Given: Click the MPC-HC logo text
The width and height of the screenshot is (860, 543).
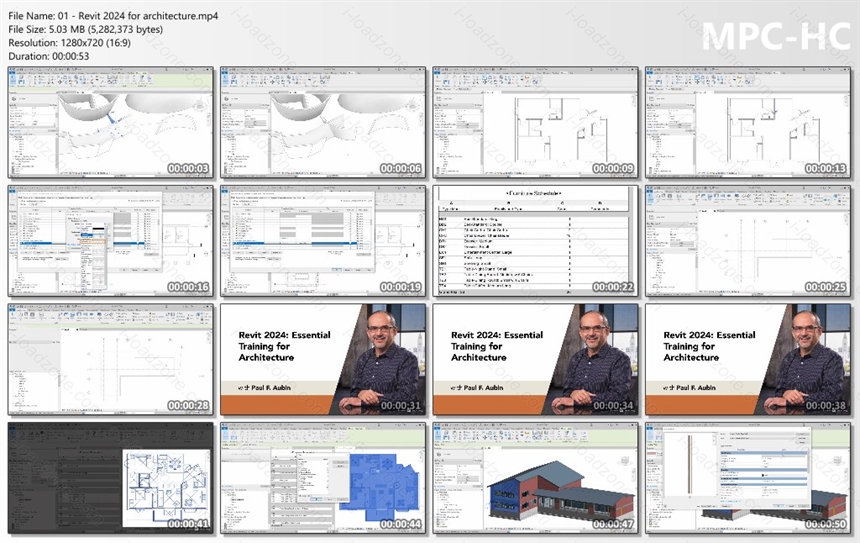Looking at the screenshot, I should point(776,36).
